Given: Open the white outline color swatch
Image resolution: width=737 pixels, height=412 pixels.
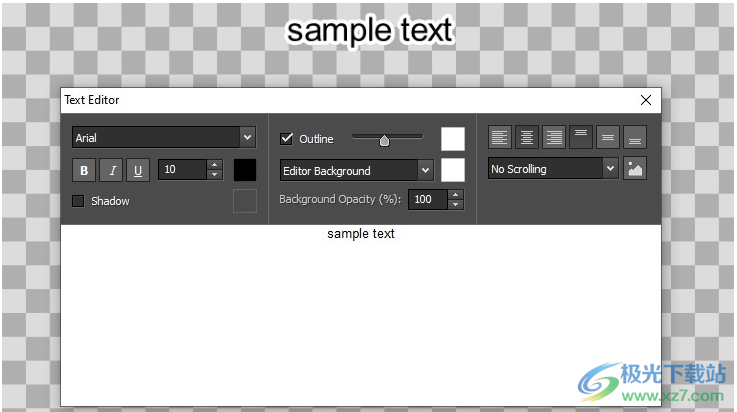Looking at the screenshot, I should (453, 139).
